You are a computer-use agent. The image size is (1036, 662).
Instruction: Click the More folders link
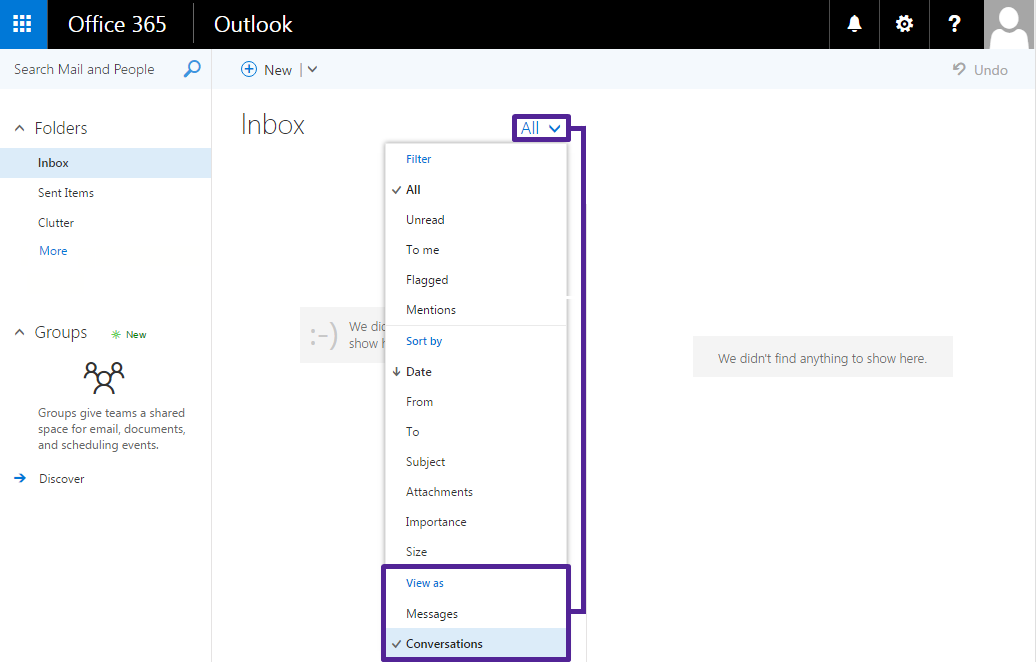(53, 251)
